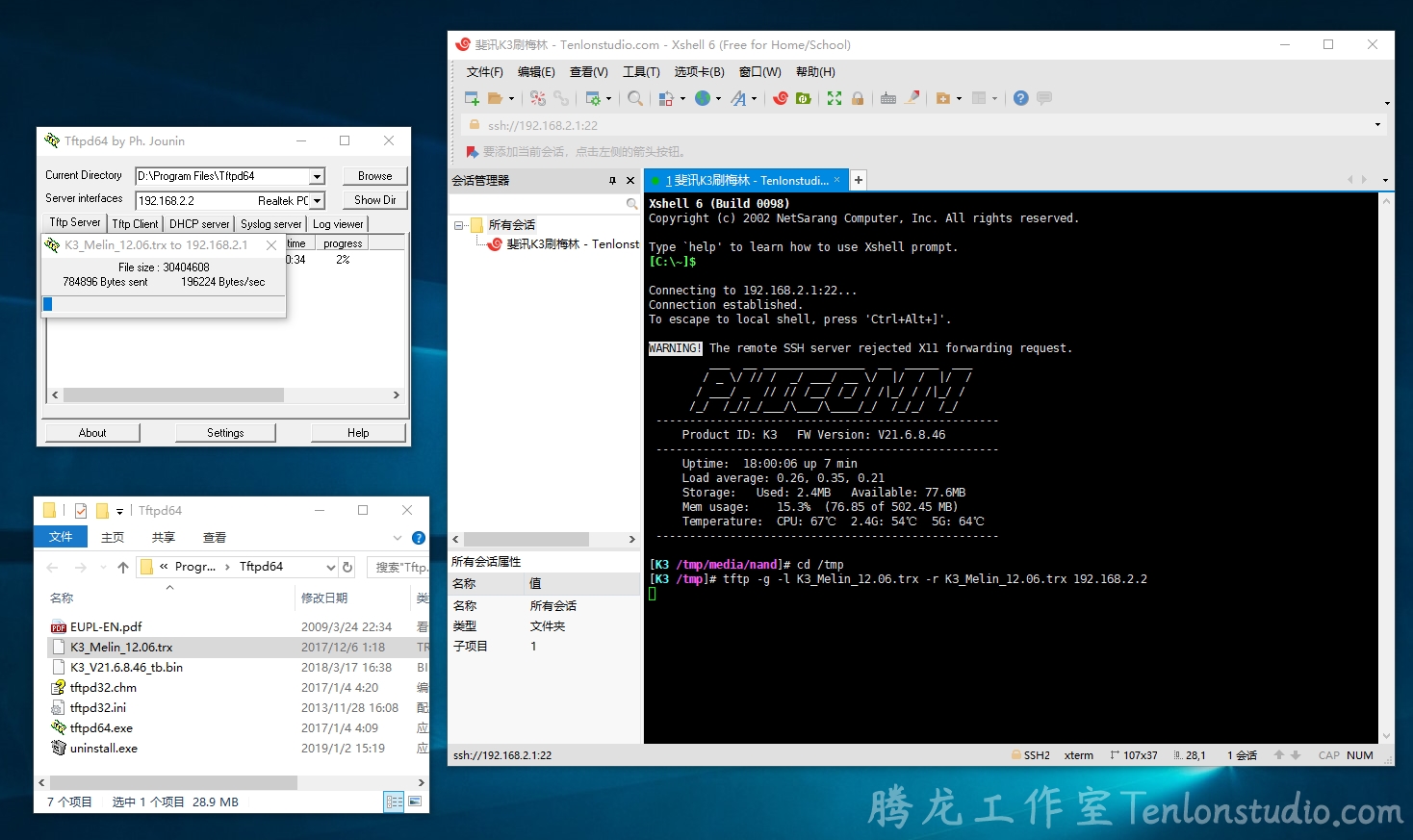This screenshot has width=1413, height=840.
Task: Click the Explorer horizontal scrollbar
Action: 231,783
